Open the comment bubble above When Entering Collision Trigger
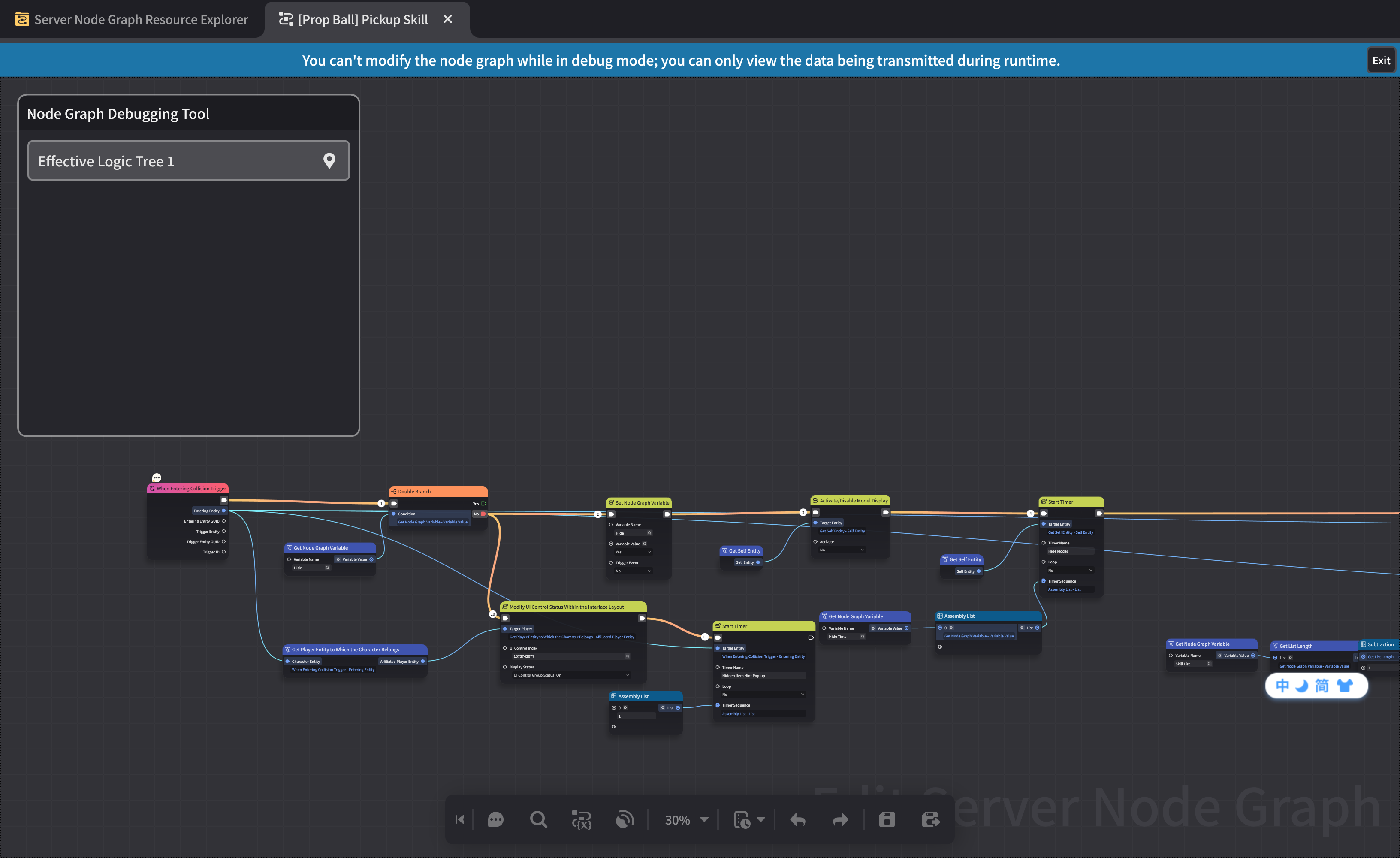 tap(157, 477)
